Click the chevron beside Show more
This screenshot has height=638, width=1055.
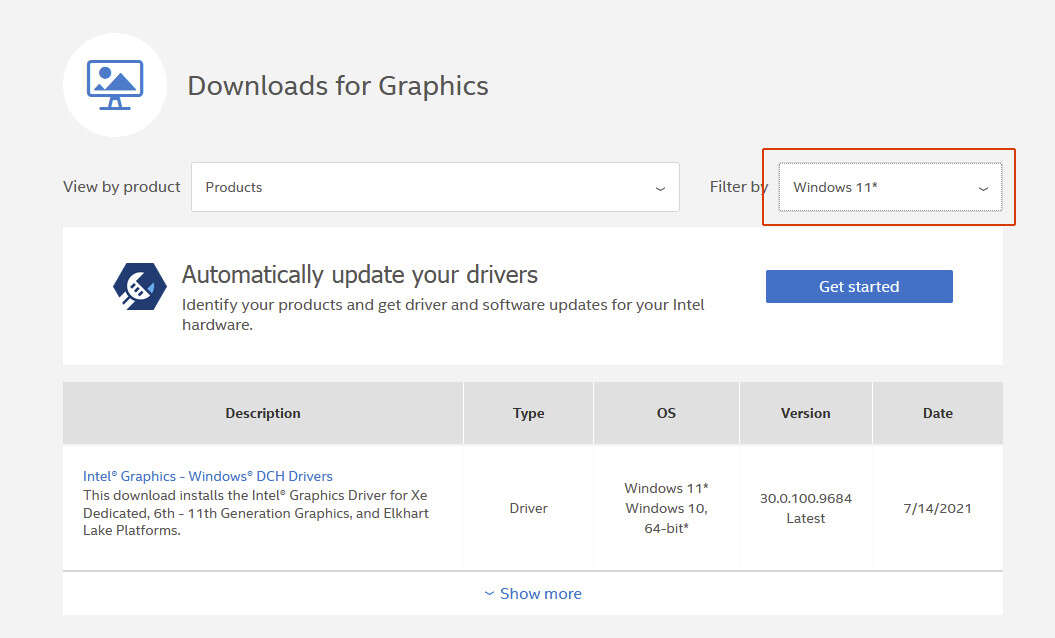[489, 594]
